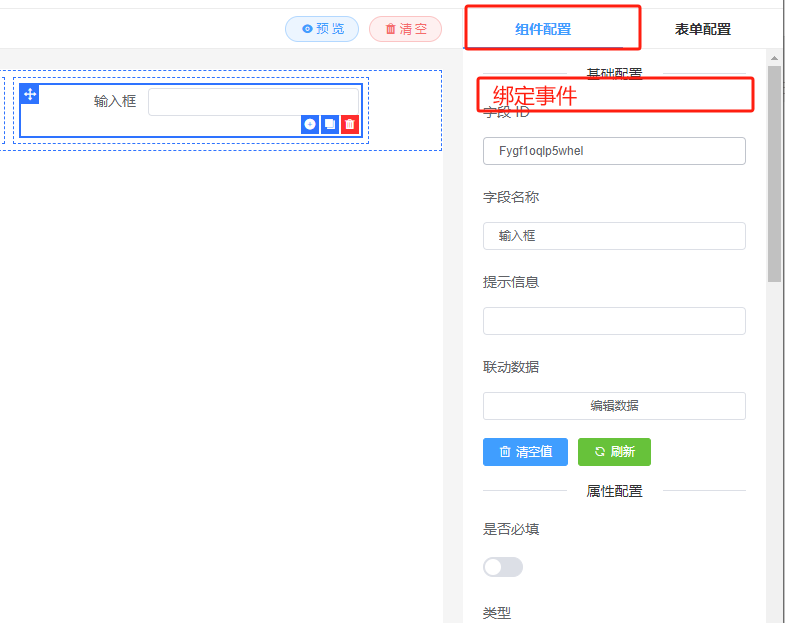Click the copy icon on the input component
The width and height of the screenshot is (785, 623).
pyautogui.click(x=330, y=124)
